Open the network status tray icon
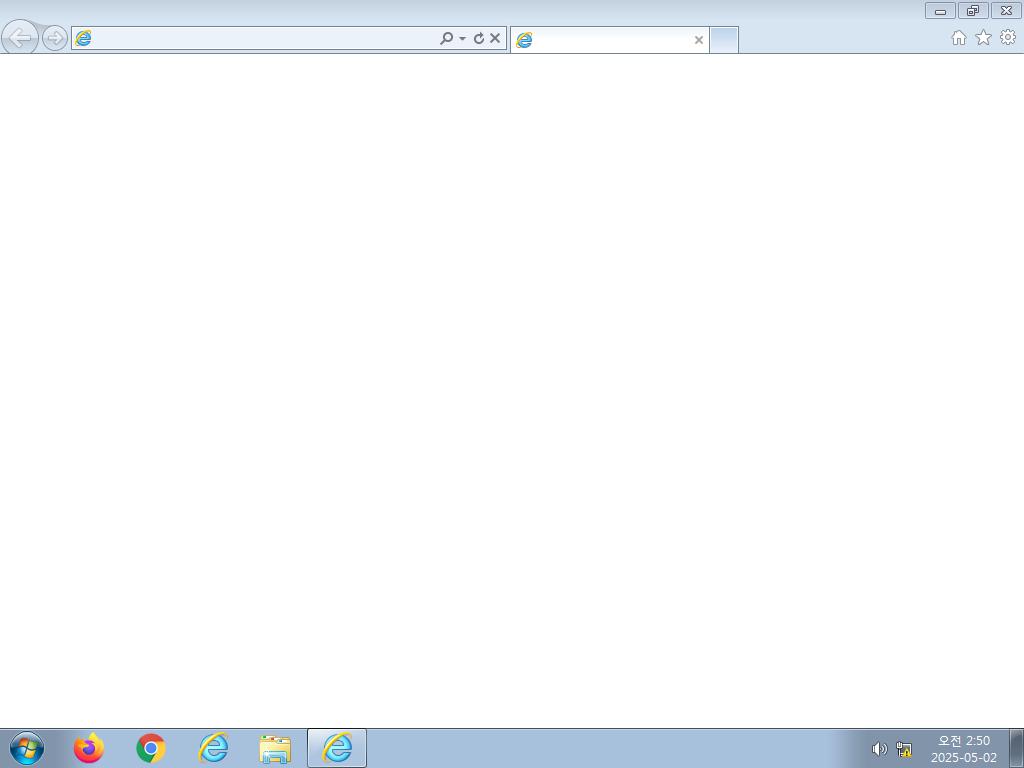The width and height of the screenshot is (1024, 768). (904, 749)
